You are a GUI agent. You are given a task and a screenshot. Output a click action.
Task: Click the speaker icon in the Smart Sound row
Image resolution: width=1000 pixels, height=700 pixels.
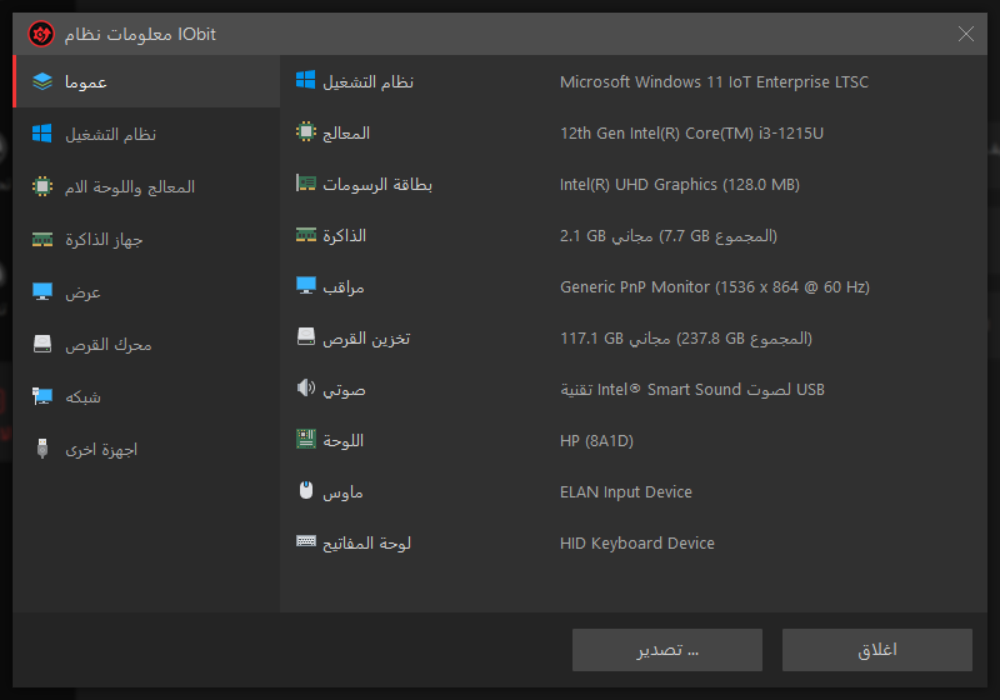pos(306,388)
